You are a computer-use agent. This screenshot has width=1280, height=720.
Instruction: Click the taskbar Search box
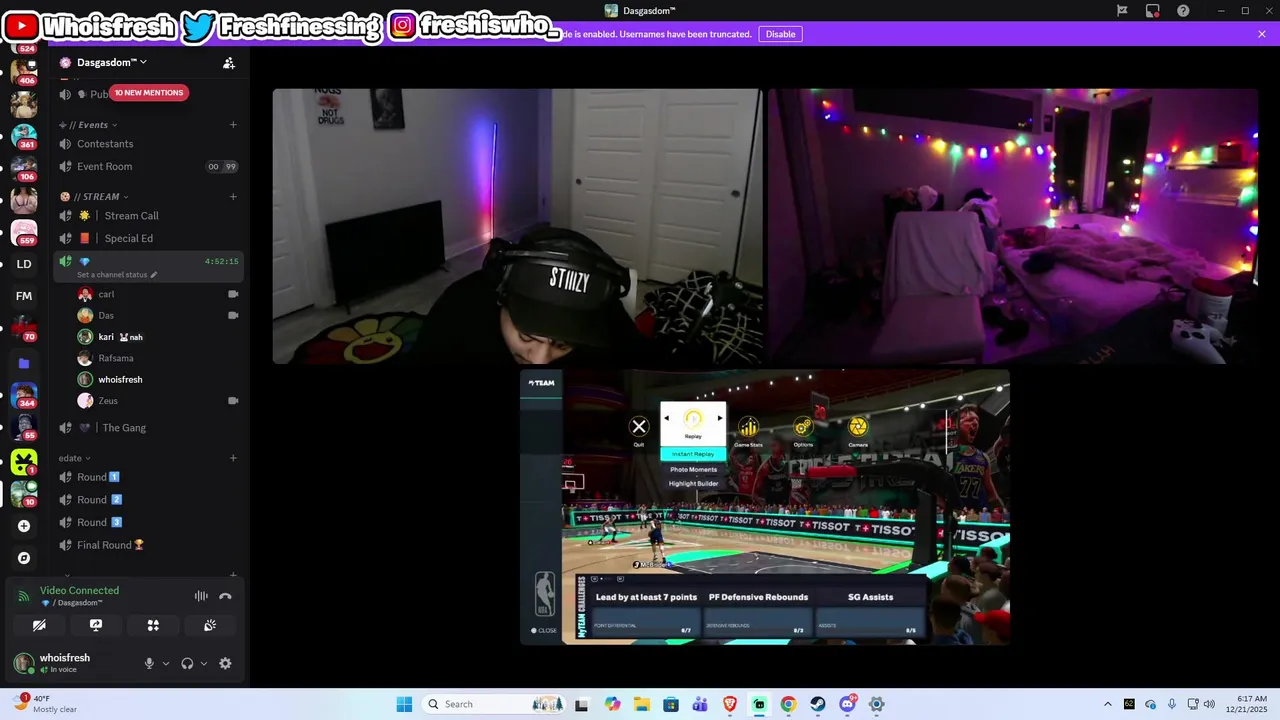click(494, 704)
